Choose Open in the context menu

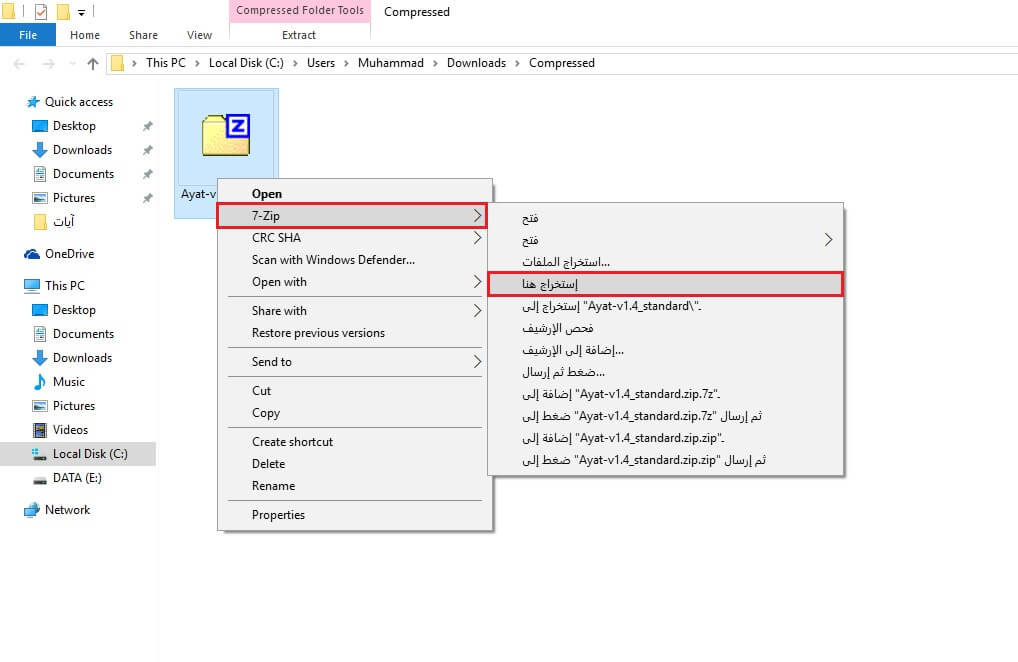click(354, 193)
